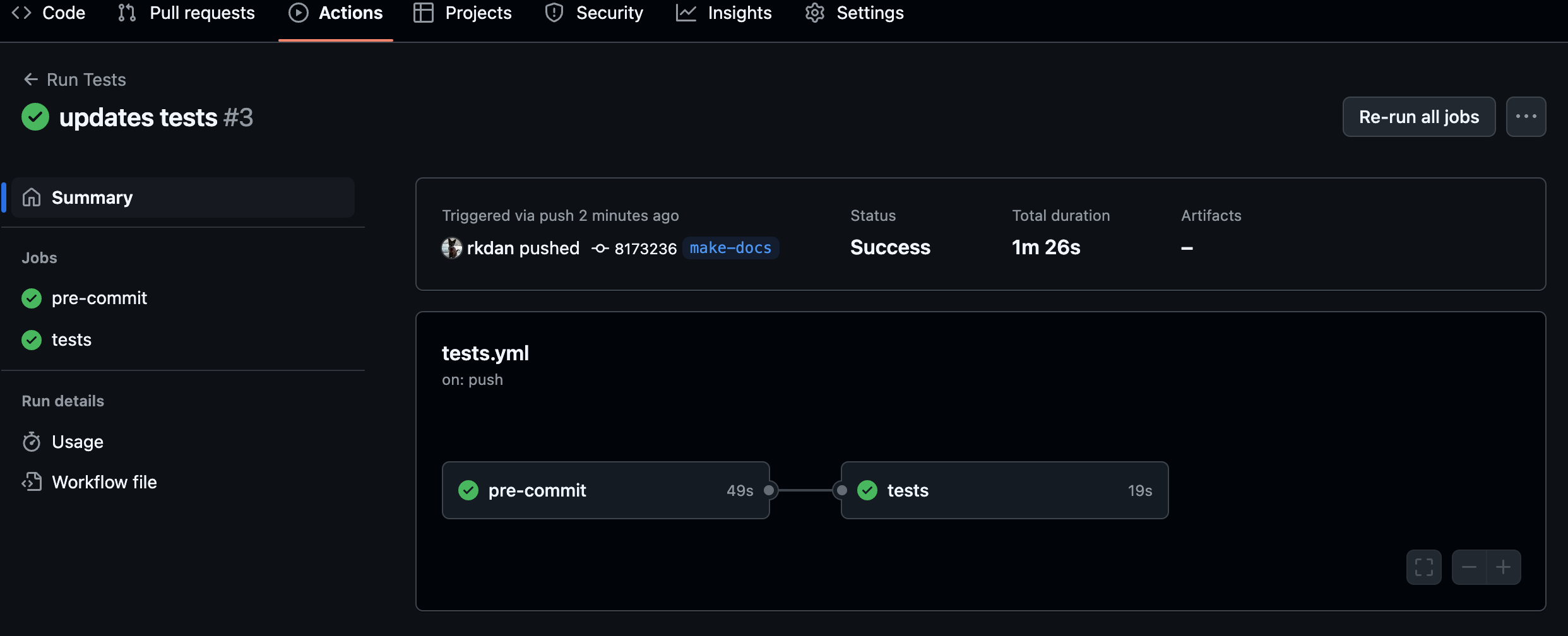Open the Code tab

coord(49,13)
